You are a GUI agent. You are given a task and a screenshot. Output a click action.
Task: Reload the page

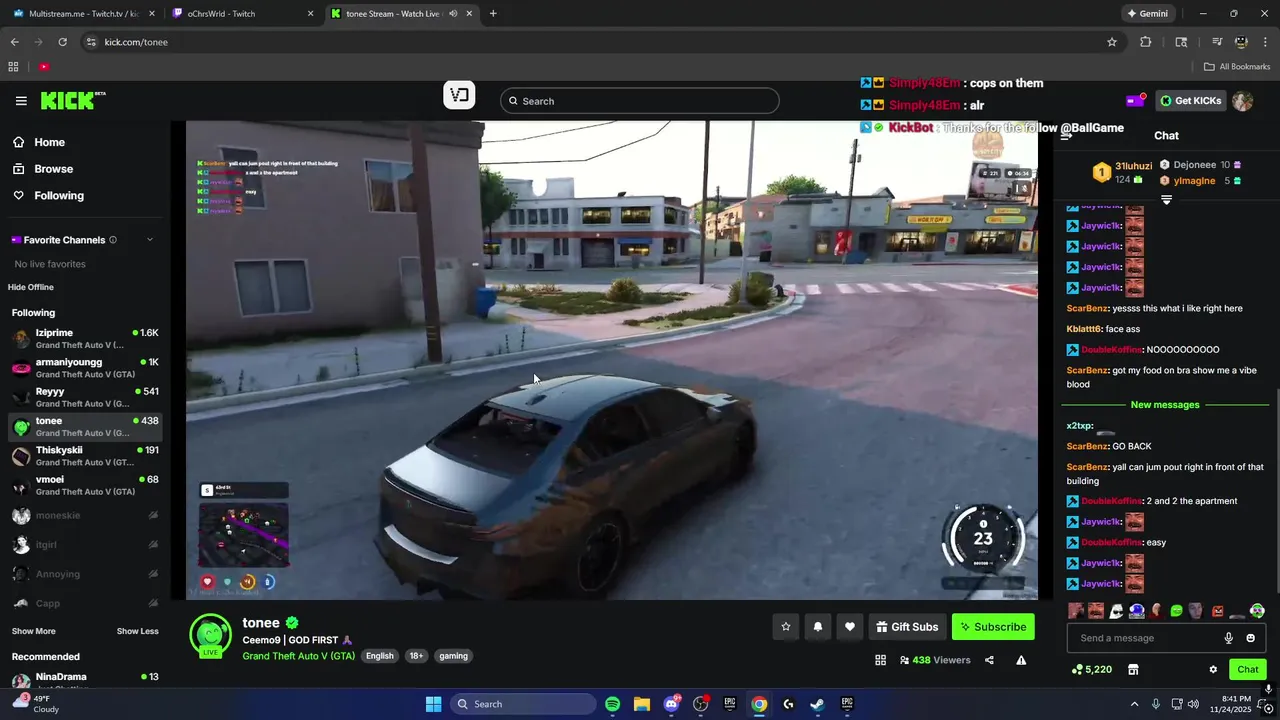(x=62, y=42)
